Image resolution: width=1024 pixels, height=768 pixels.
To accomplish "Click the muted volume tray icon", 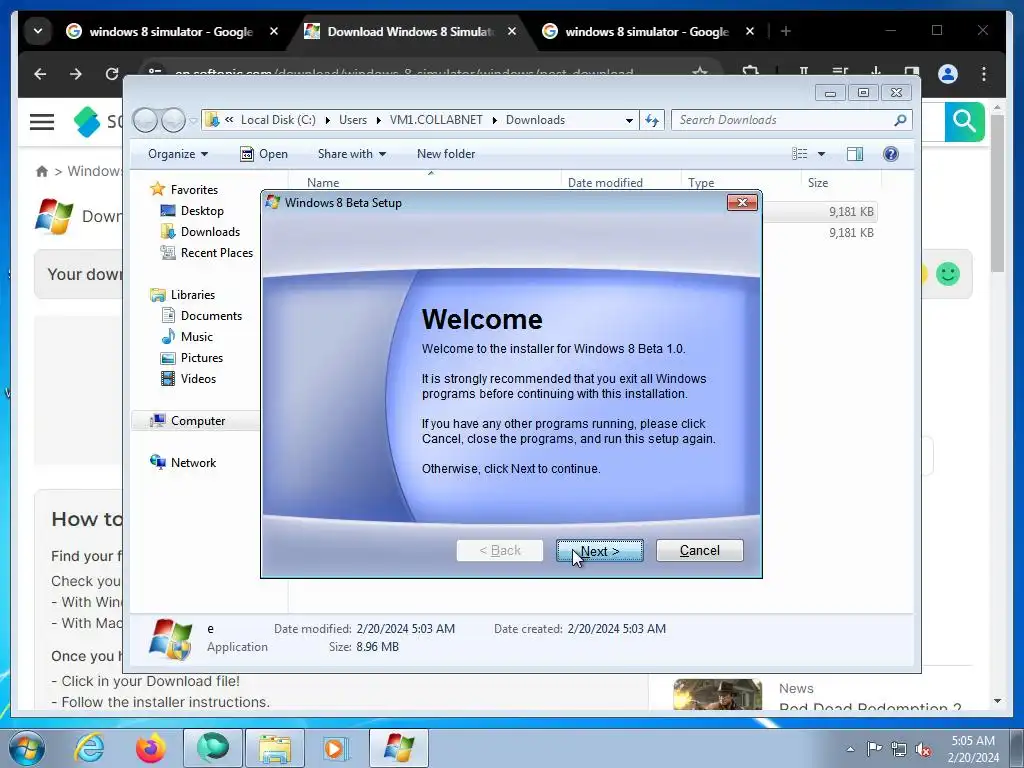I will click(923, 749).
